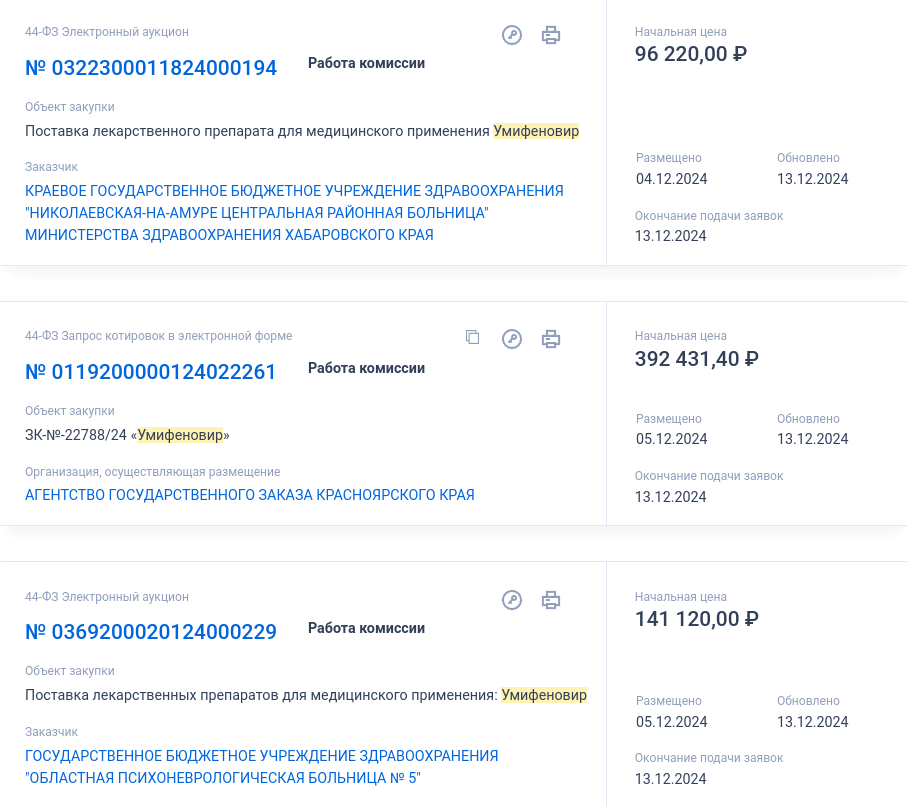
Task: Click the starting price 141 120,00 ₽
Action: (696, 619)
